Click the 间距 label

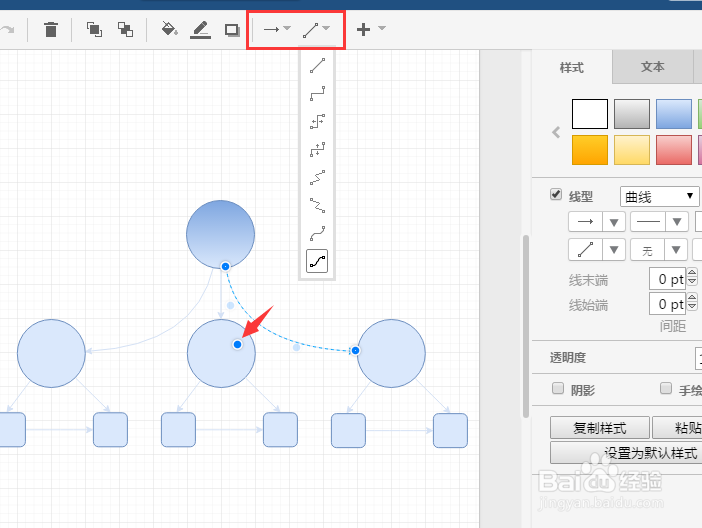click(x=672, y=326)
